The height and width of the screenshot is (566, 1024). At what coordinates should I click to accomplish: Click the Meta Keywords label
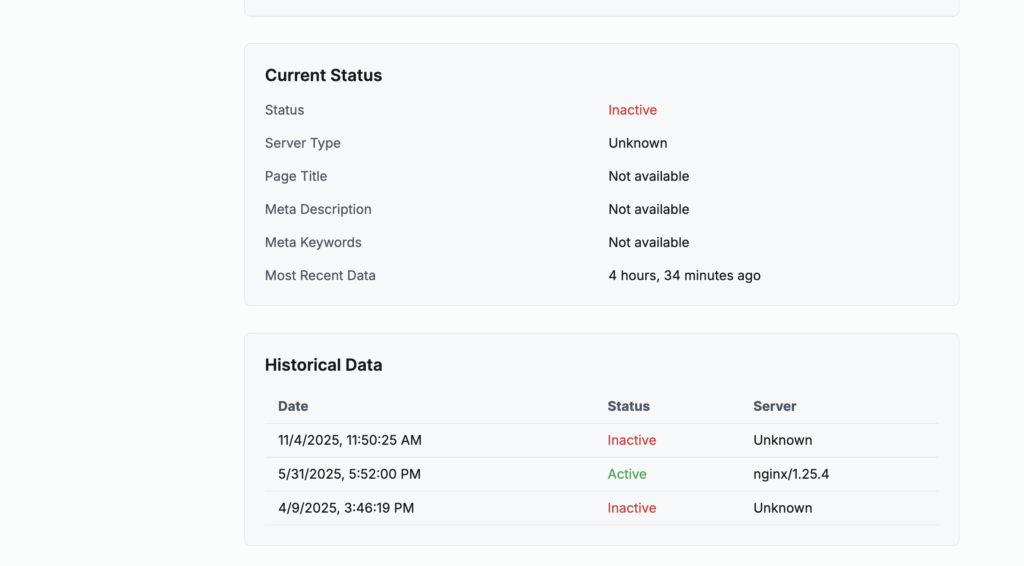(313, 242)
